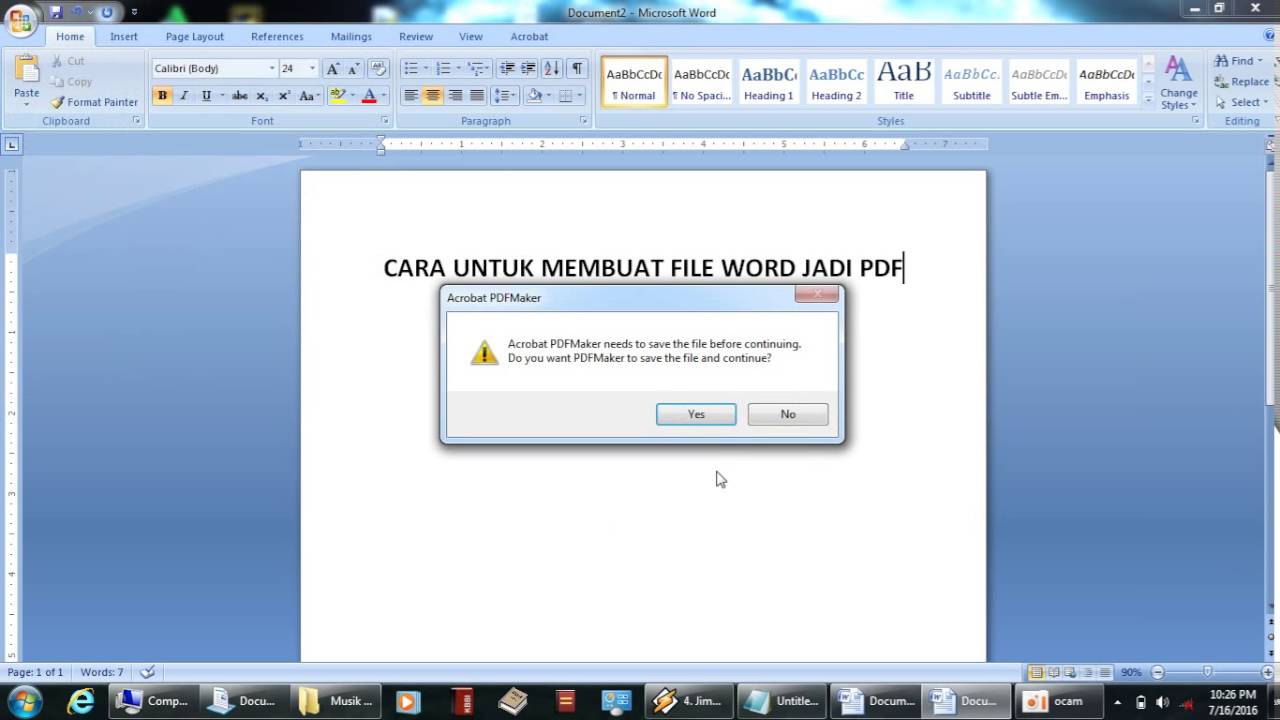Select Align Text Right
Image resolution: width=1280 pixels, height=720 pixels.
click(x=455, y=96)
